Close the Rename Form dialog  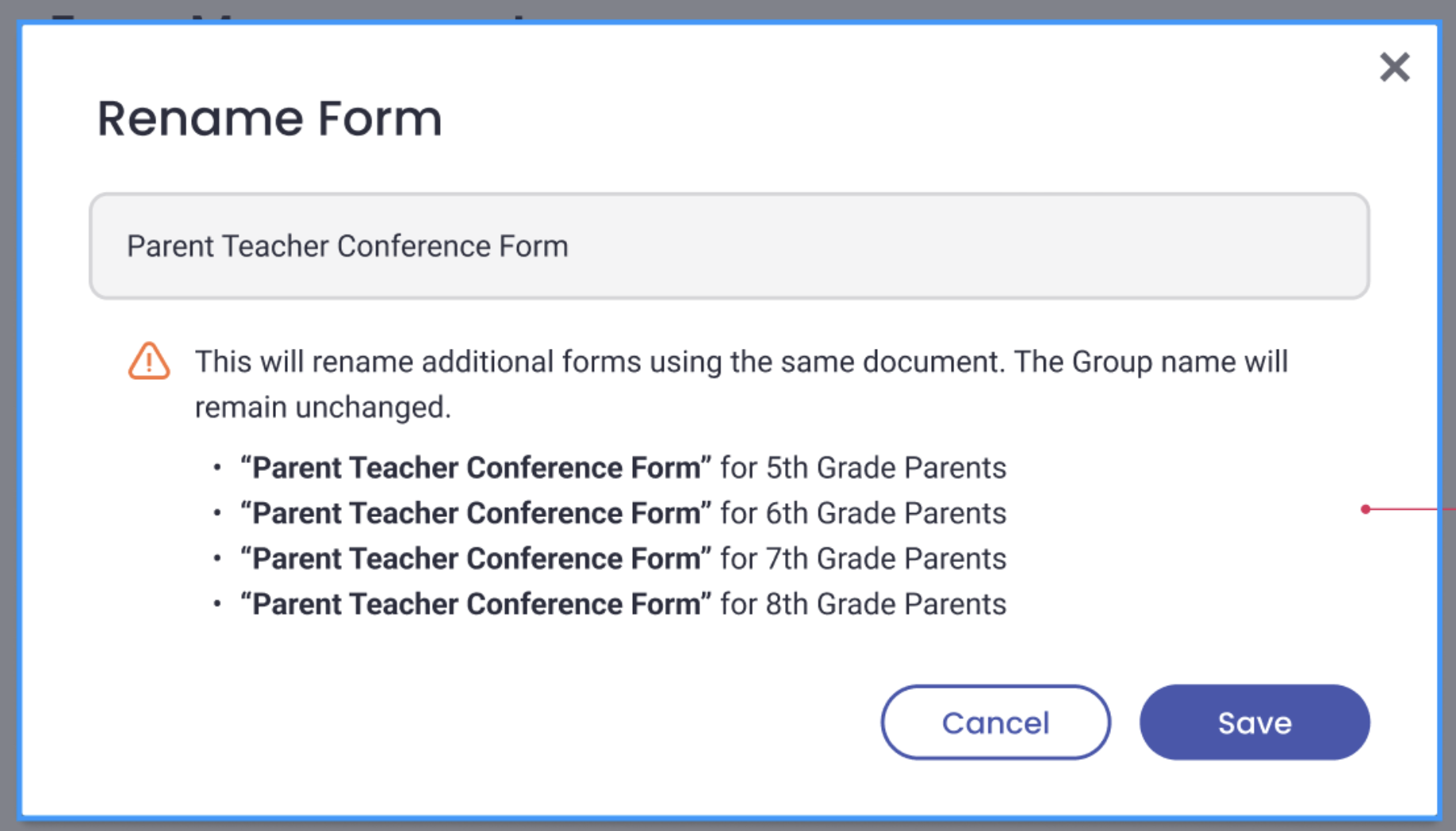point(1394,67)
